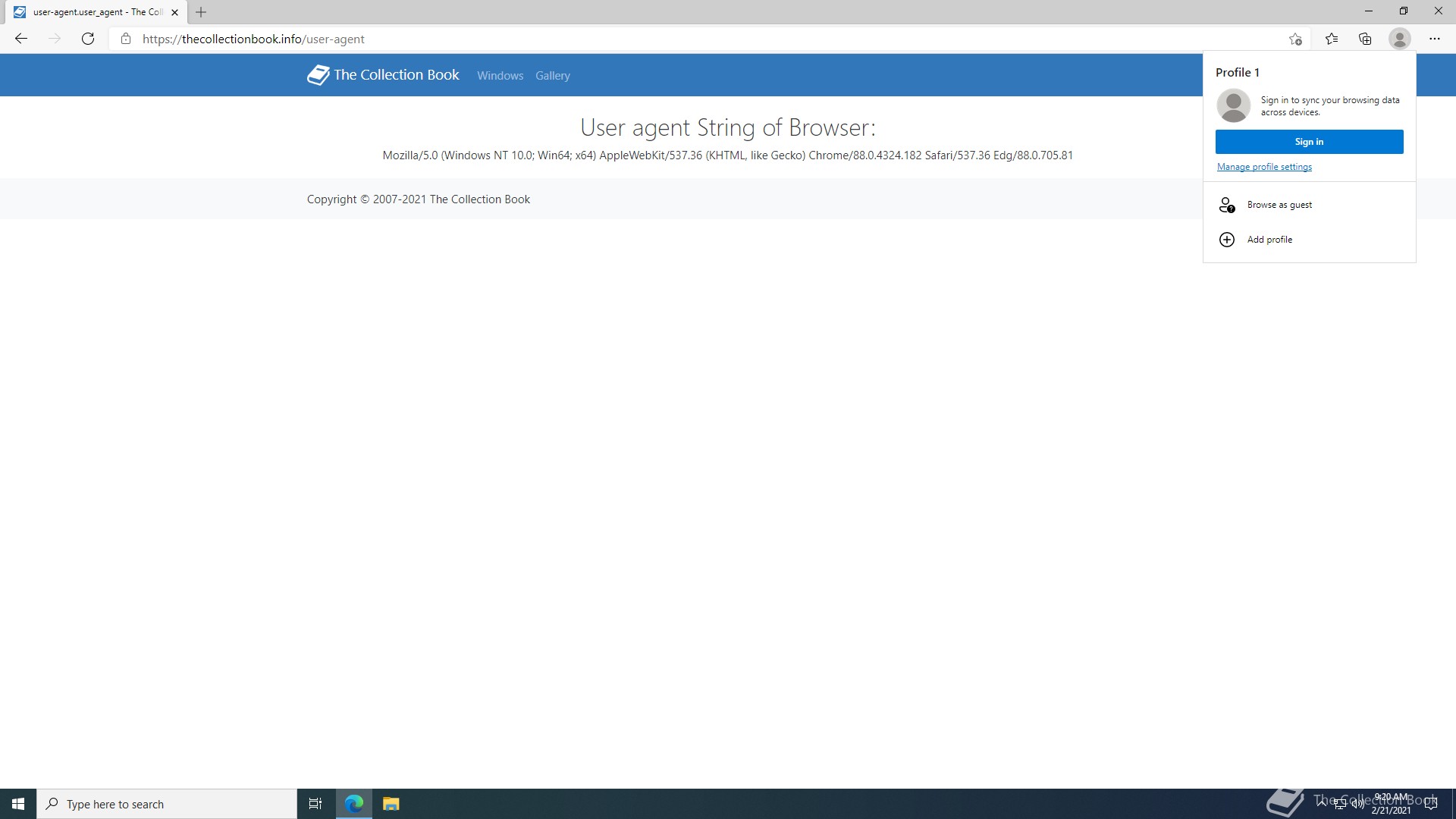Screen dimensions: 1456x819
Task: Reload the current page
Action: click(88, 39)
